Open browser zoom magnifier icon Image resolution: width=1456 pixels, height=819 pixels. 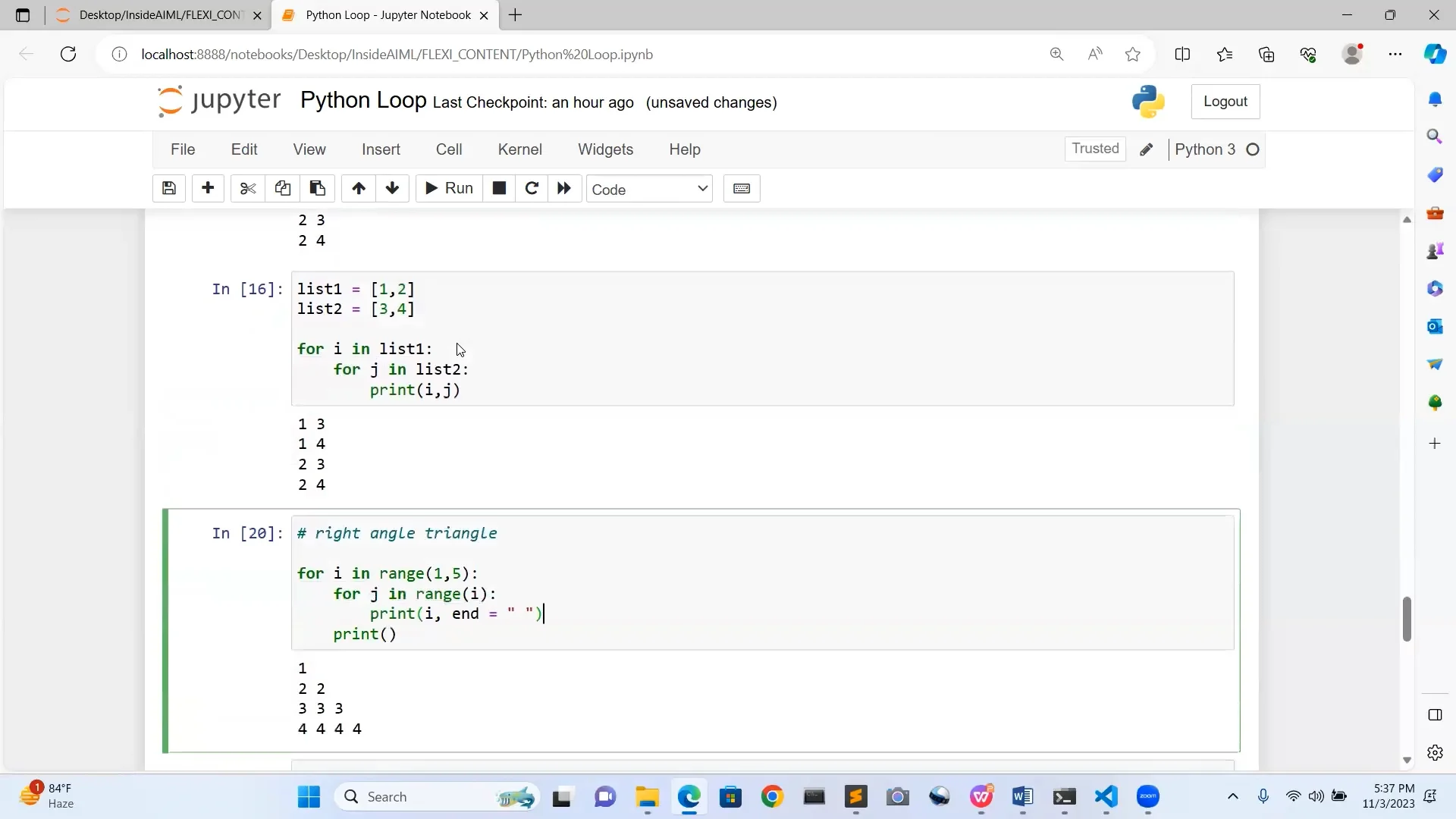pos(1056,54)
